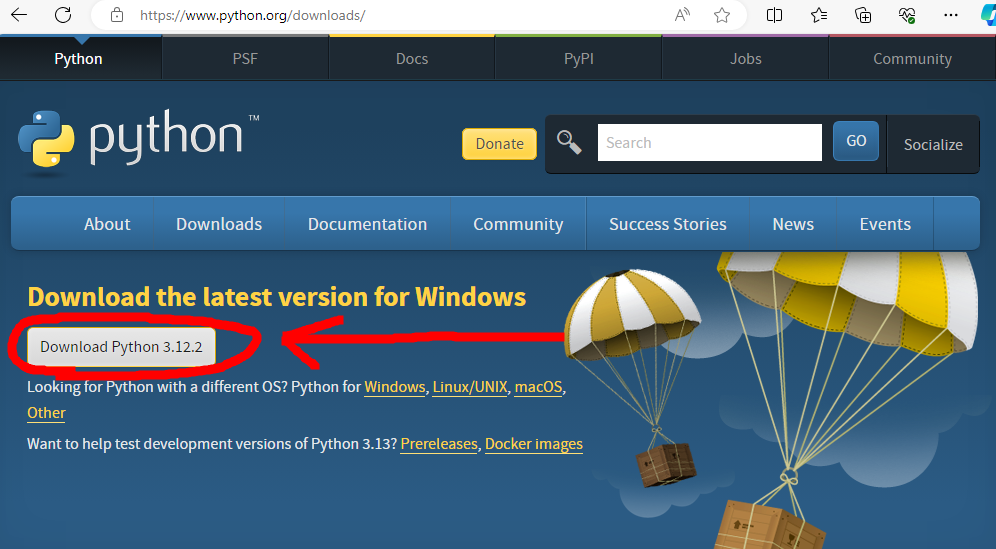Viewport: 996px width, 549px height.
Task: Add page to favorites star icon
Action: pos(722,15)
